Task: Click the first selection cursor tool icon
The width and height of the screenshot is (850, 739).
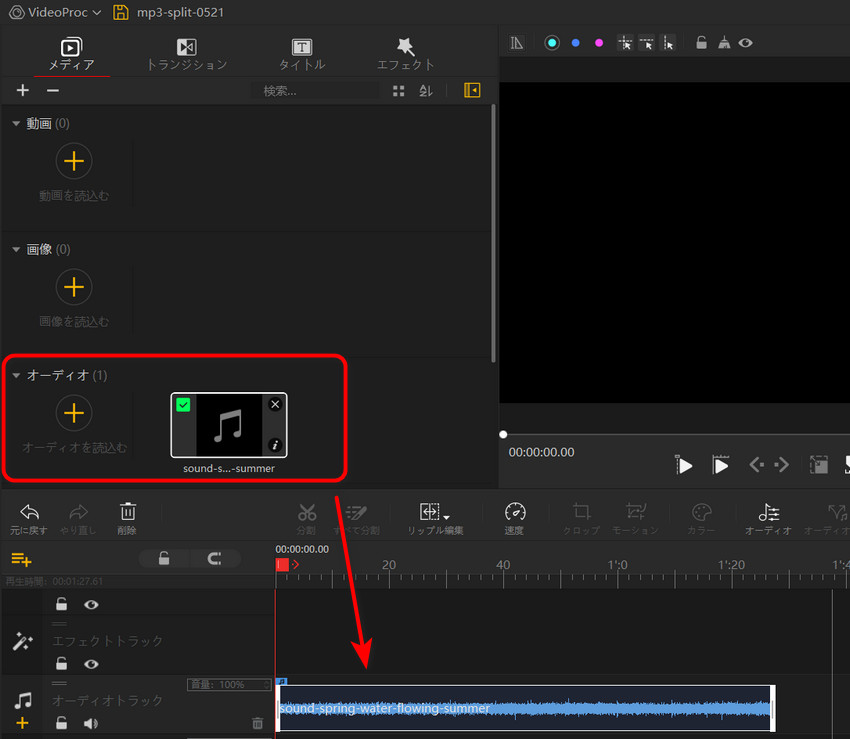Action: [625, 43]
